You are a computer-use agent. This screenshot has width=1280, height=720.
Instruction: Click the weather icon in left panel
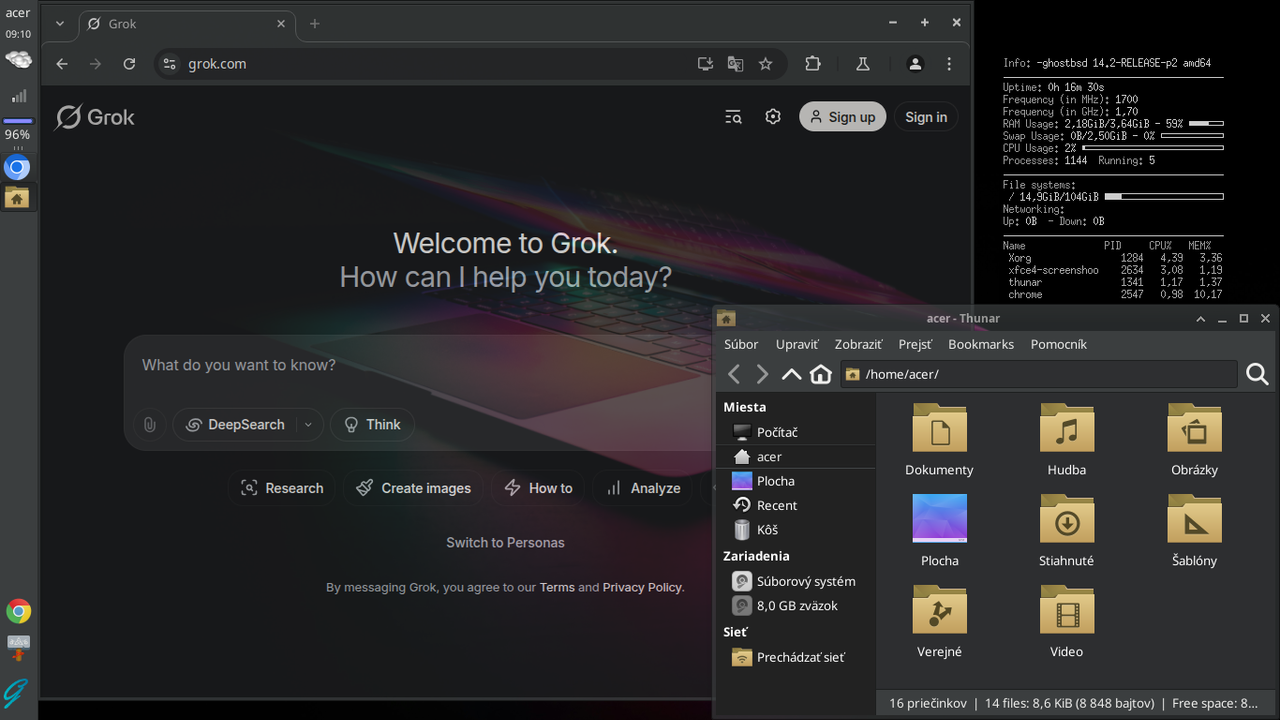18,60
